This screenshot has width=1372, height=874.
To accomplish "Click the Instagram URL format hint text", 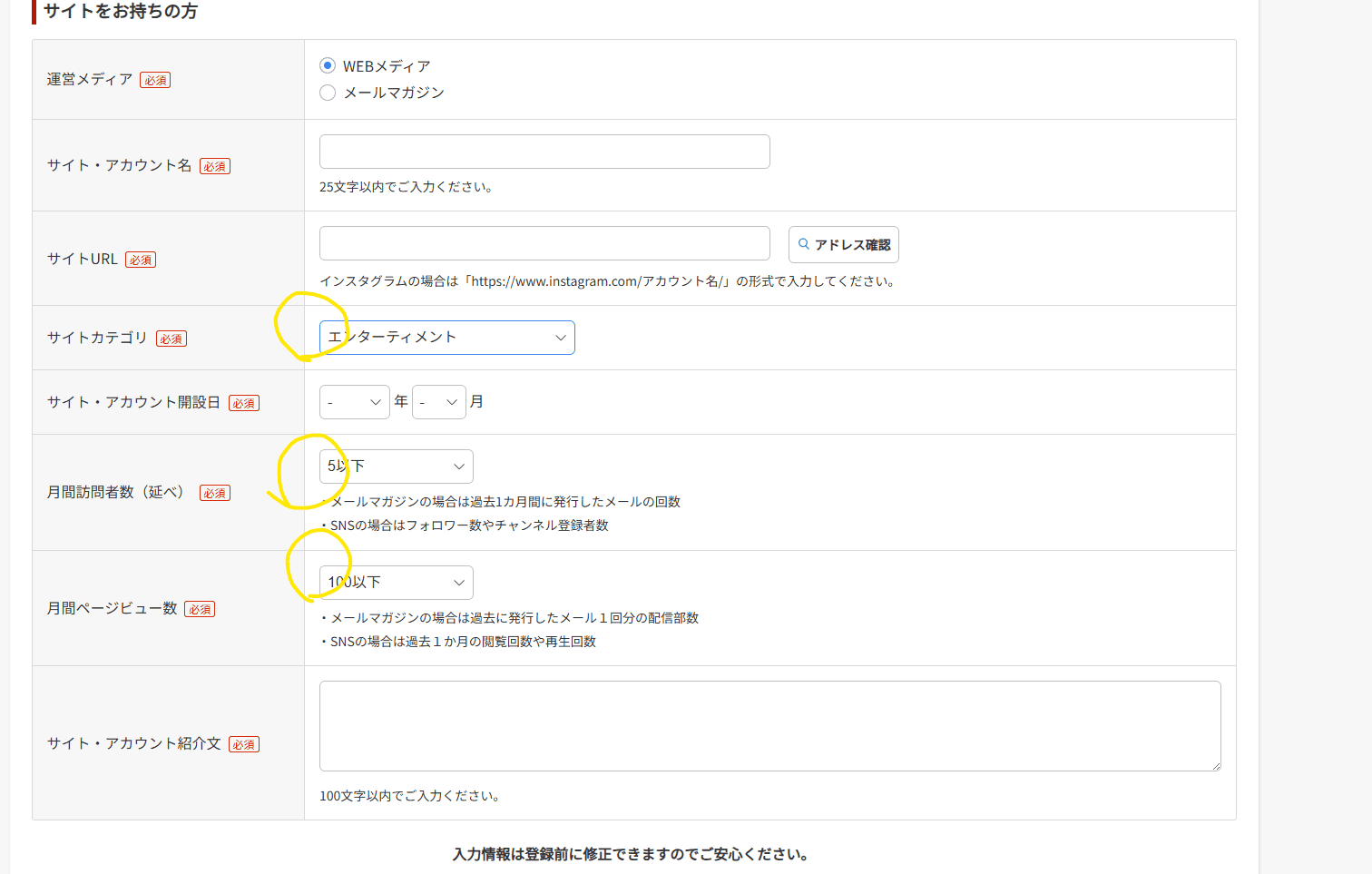I will pos(609,281).
